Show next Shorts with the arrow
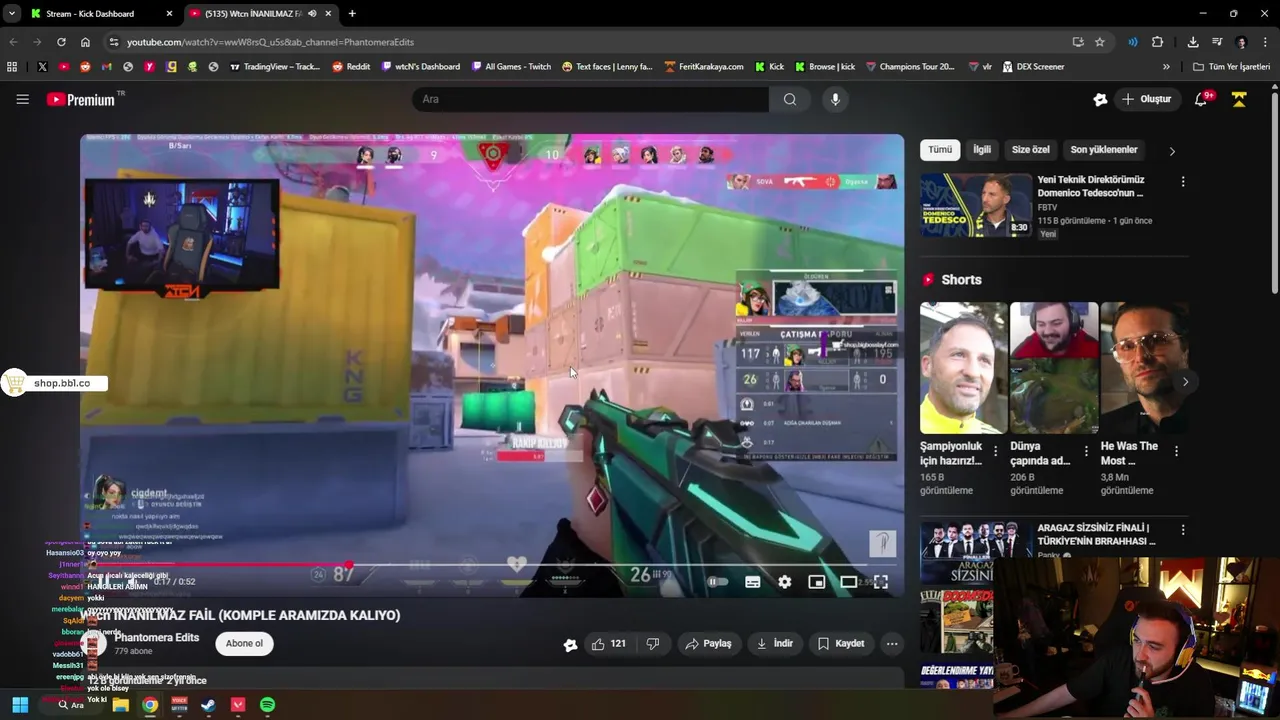This screenshot has width=1280, height=720. point(1185,382)
